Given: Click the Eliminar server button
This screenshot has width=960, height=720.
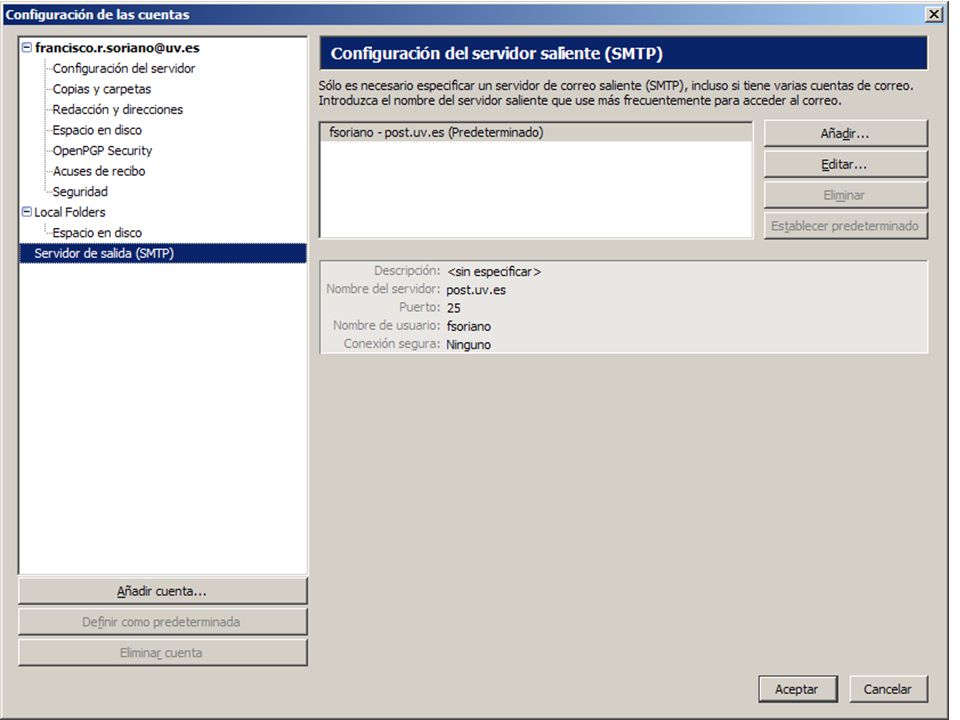Looking at the screenshot, I should [846, 195].
